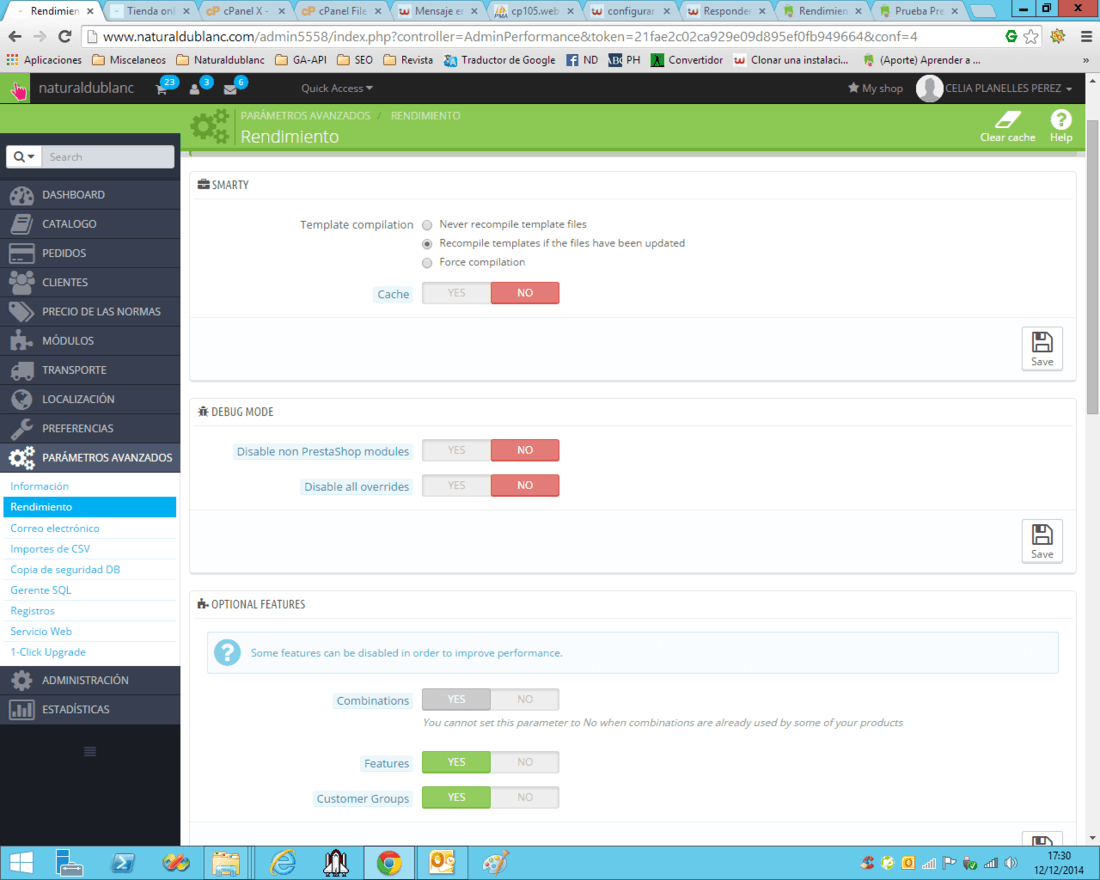This screenshot has height=880, width=1100.
Task: Set Customer Groups option to NO
Action: (525, 797)
